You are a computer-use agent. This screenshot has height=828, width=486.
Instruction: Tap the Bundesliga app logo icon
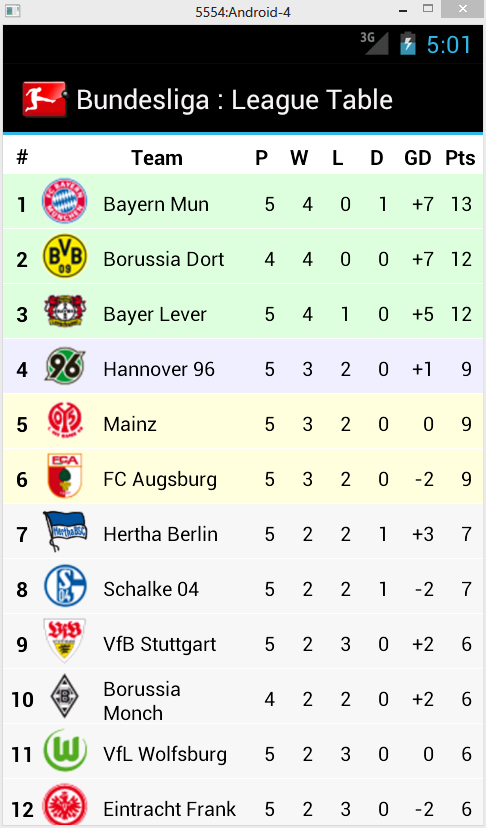tap(45, 99)
